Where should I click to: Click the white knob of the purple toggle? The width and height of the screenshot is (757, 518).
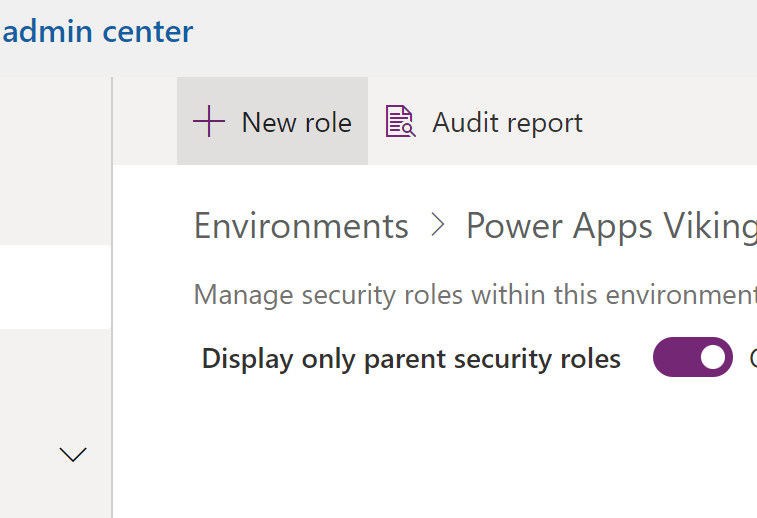pyautogui.click(x=712, y=357)
